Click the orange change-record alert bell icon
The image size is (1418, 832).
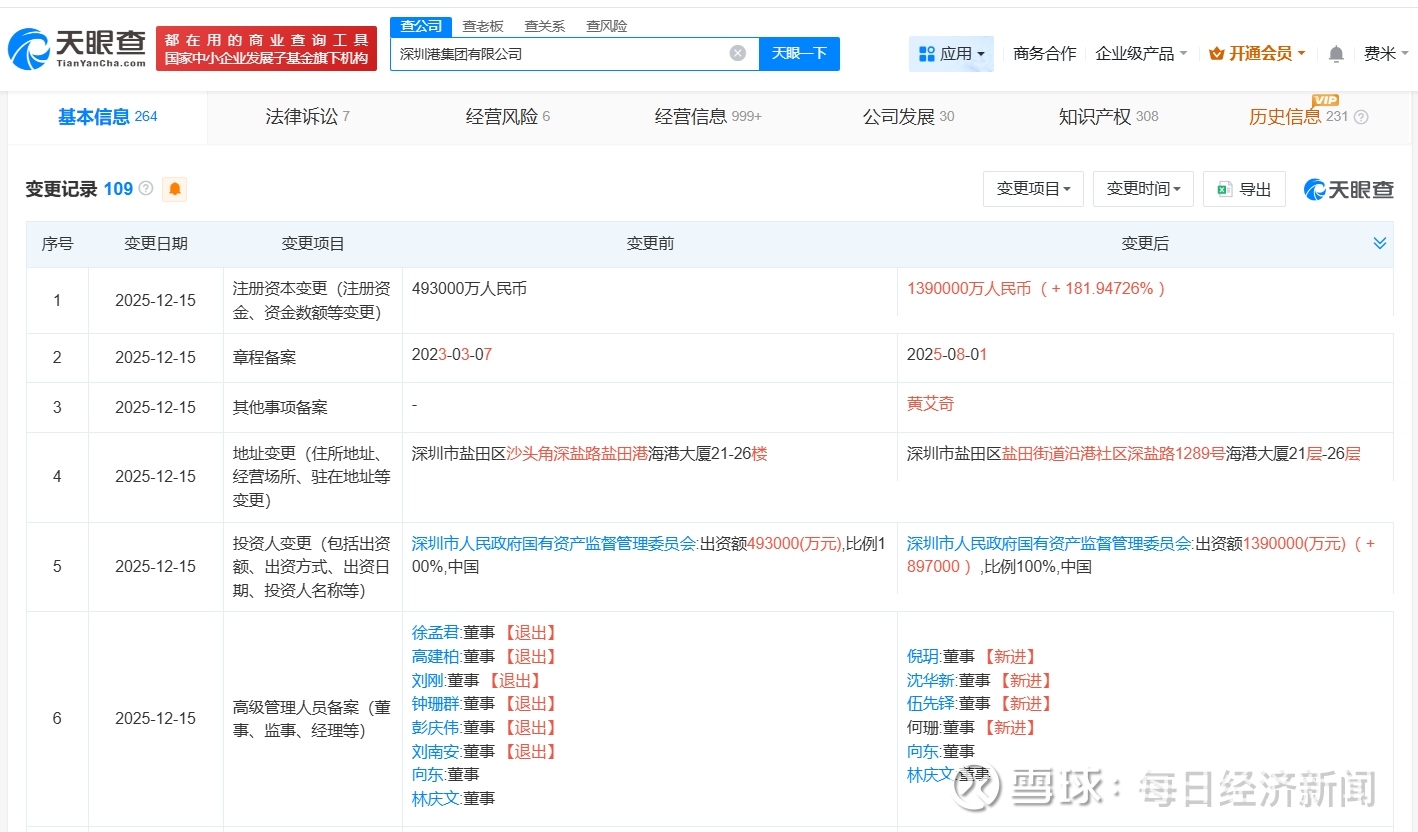(175, 189)
